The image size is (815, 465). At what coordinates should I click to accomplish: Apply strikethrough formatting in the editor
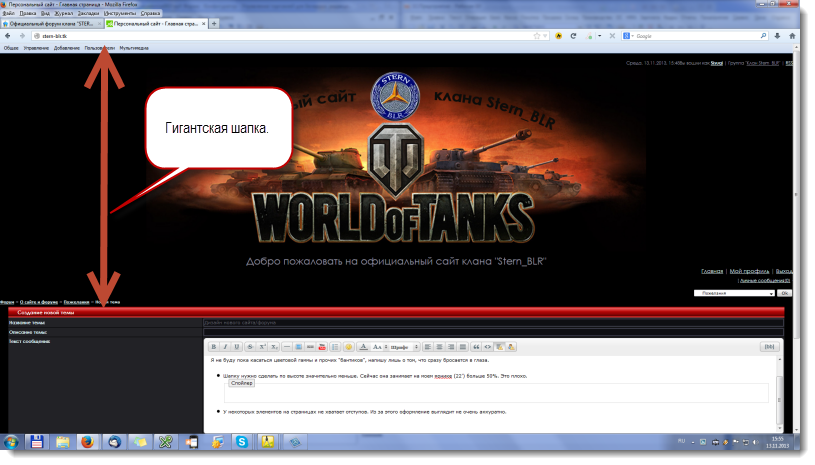(250, 347)
